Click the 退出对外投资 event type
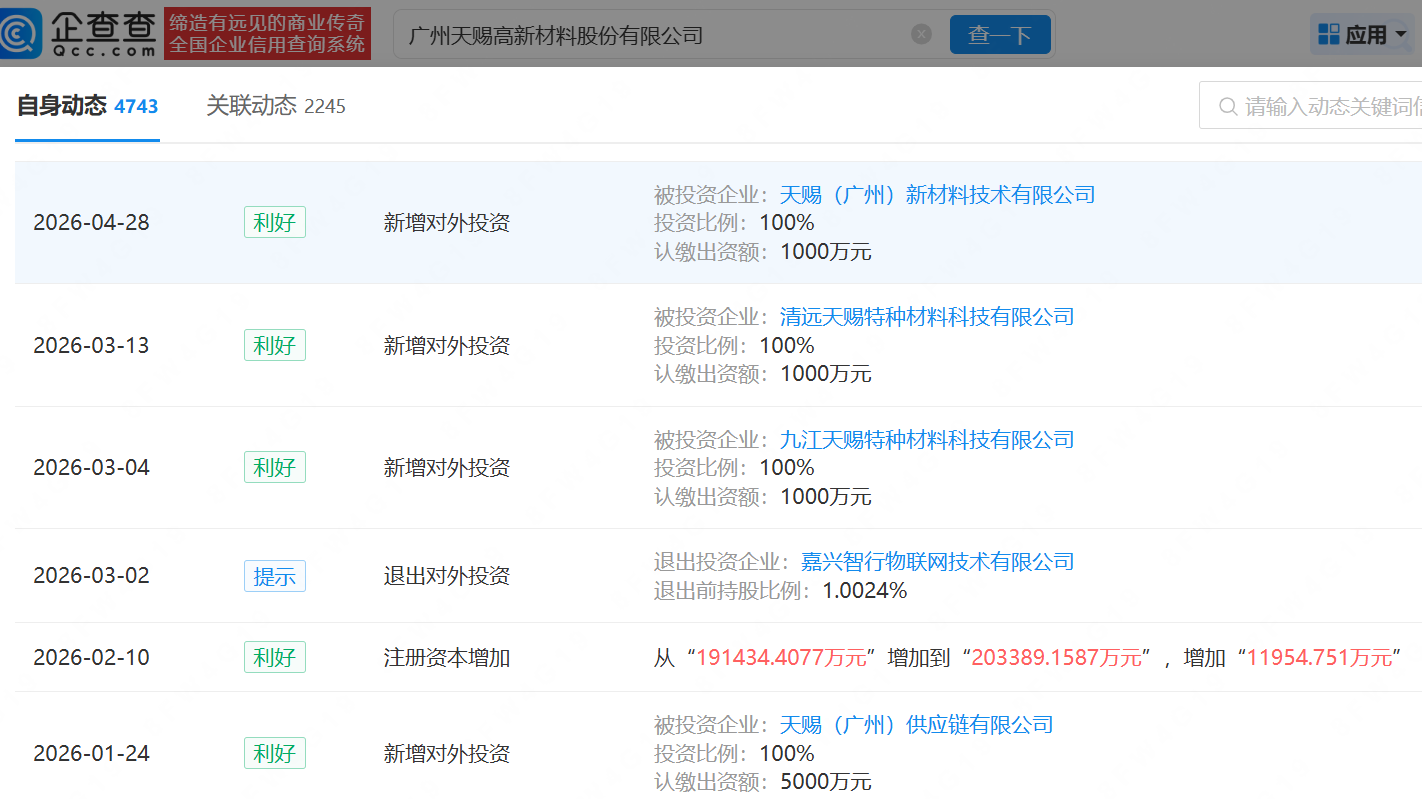Viewport: 1422px width, 799px height. (447, 576)
